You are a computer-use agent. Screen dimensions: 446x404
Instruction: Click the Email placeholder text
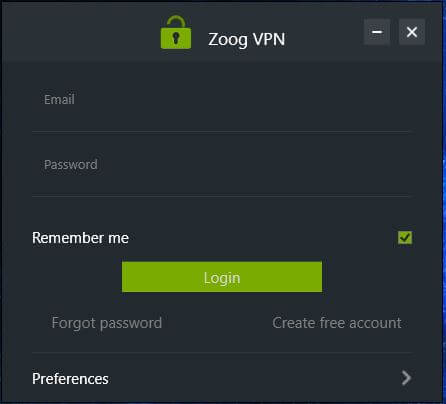click(59, 99)
